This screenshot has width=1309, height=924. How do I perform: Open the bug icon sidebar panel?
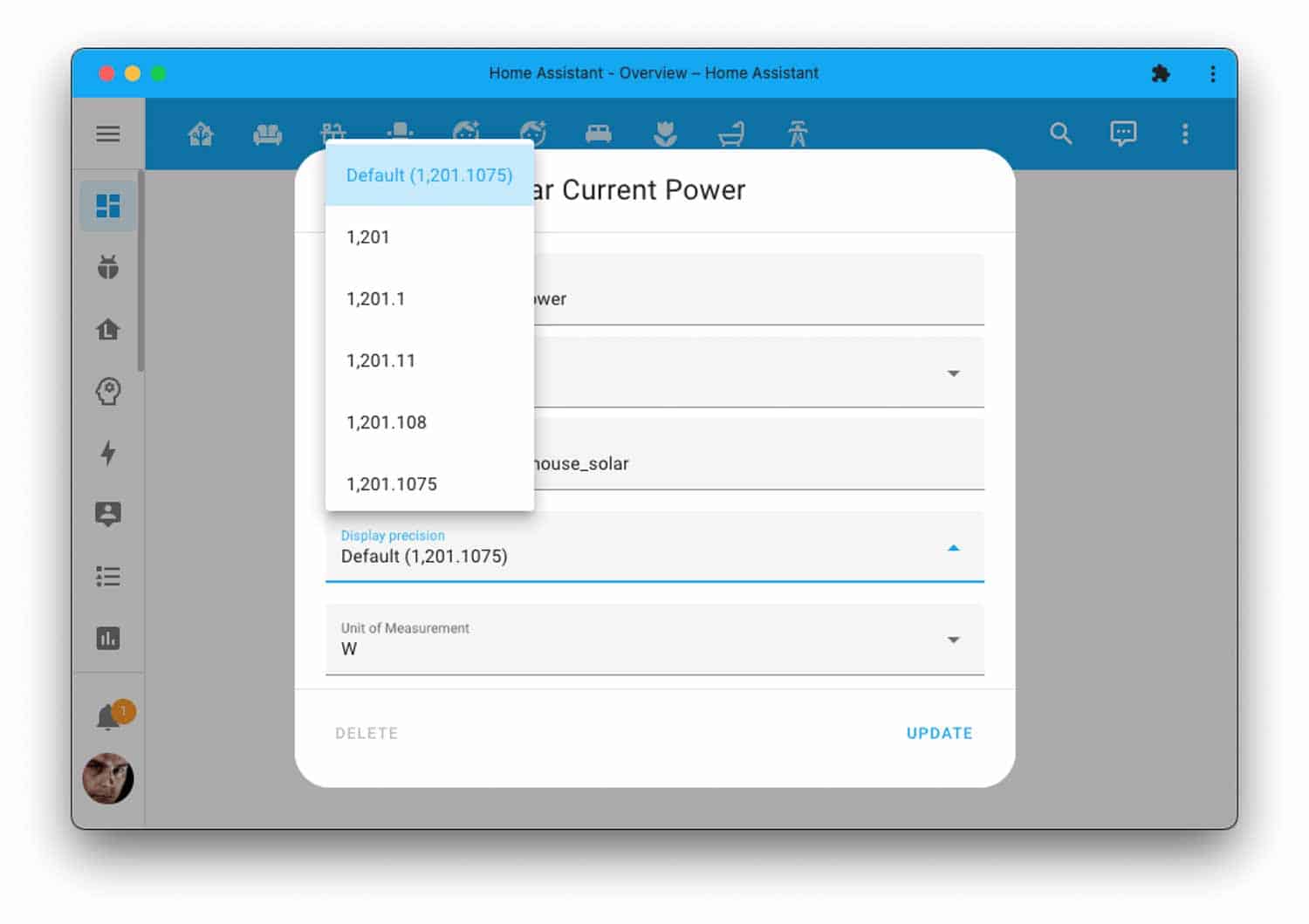click(x=108, y=267)
